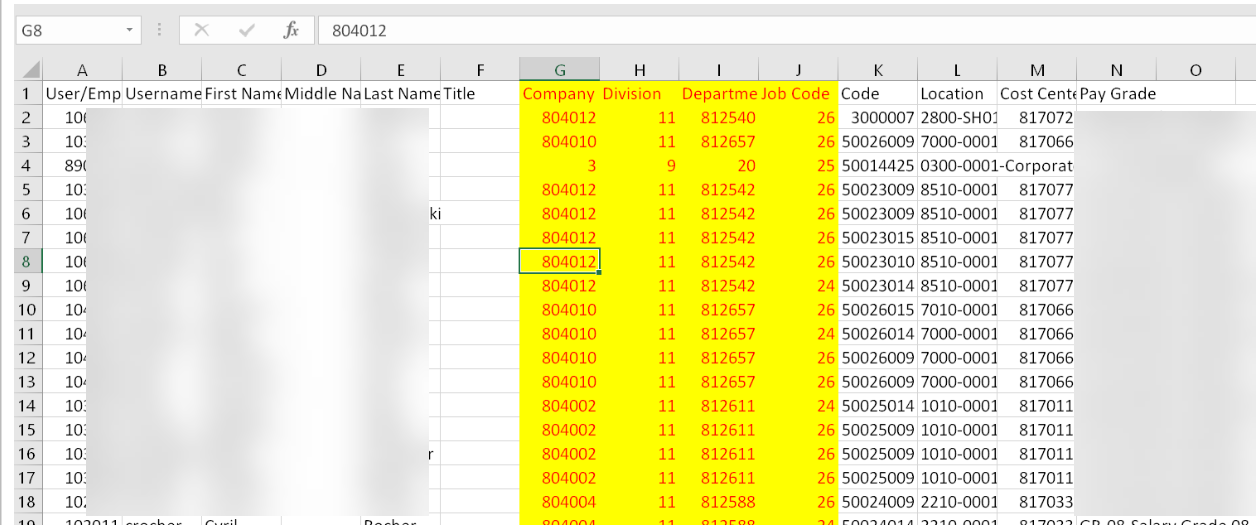This screenshot has height=525, width=1256.
Task: Open the Name Box dropdown arrow
Action: coord(130,31)
